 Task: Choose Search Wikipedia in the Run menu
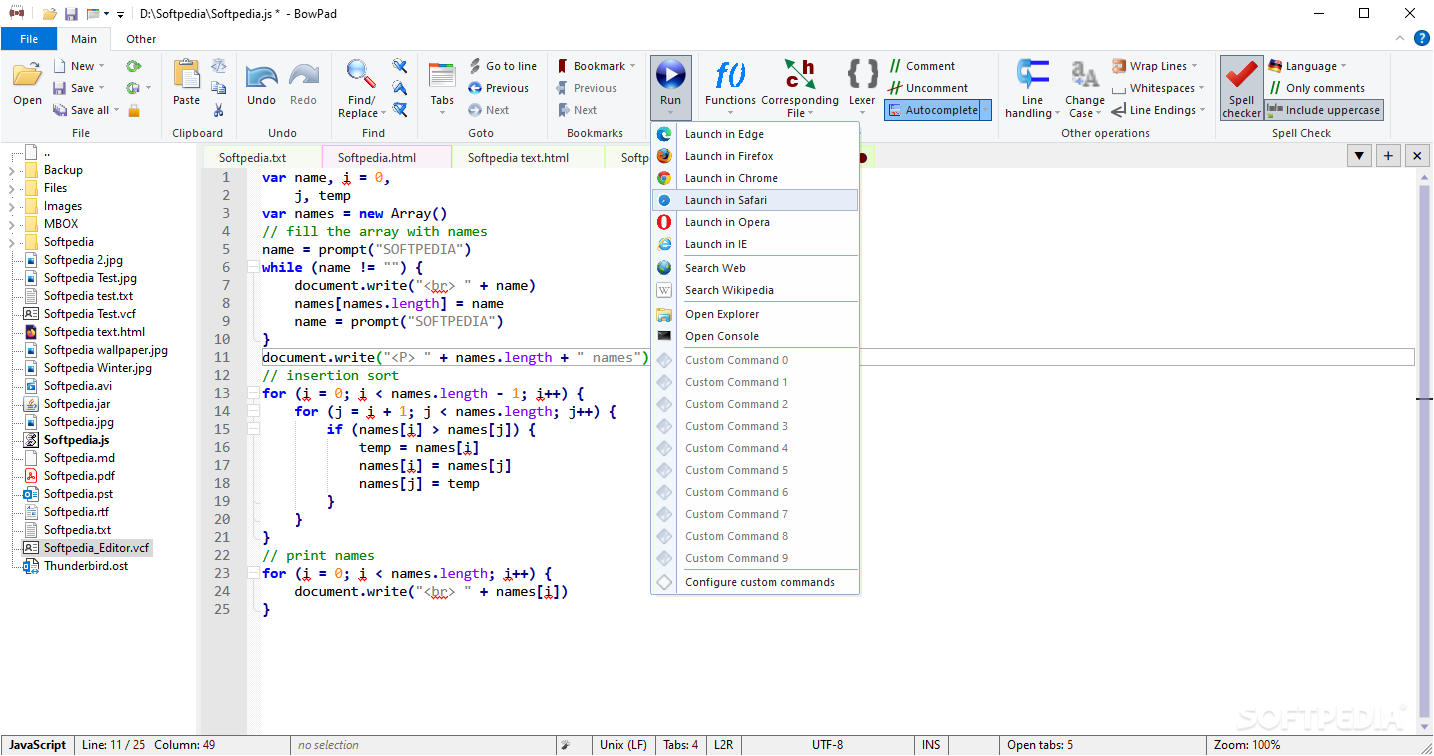[x=755, y=290]
